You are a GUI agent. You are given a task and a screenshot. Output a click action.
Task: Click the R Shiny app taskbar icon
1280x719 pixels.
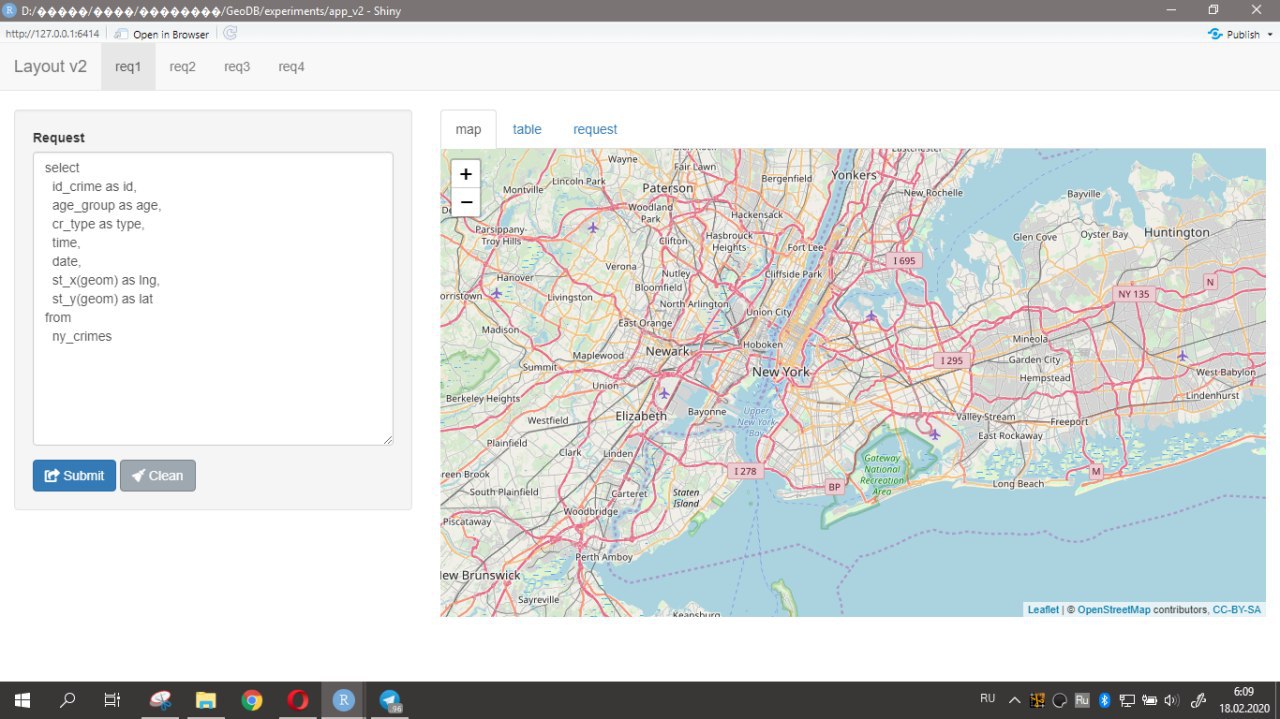tap(343, 700)
